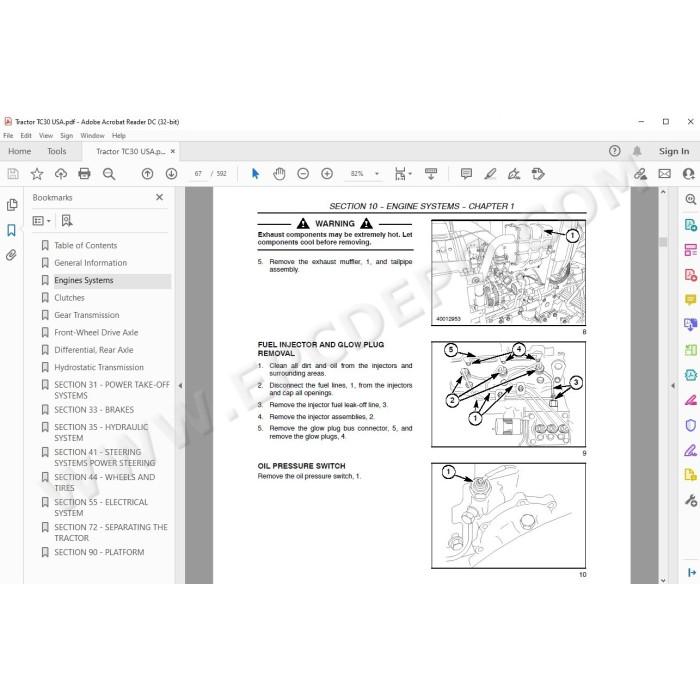
Task: Go to SECTION 33 - BRAKES bookmark
Action: coord(94,409)
